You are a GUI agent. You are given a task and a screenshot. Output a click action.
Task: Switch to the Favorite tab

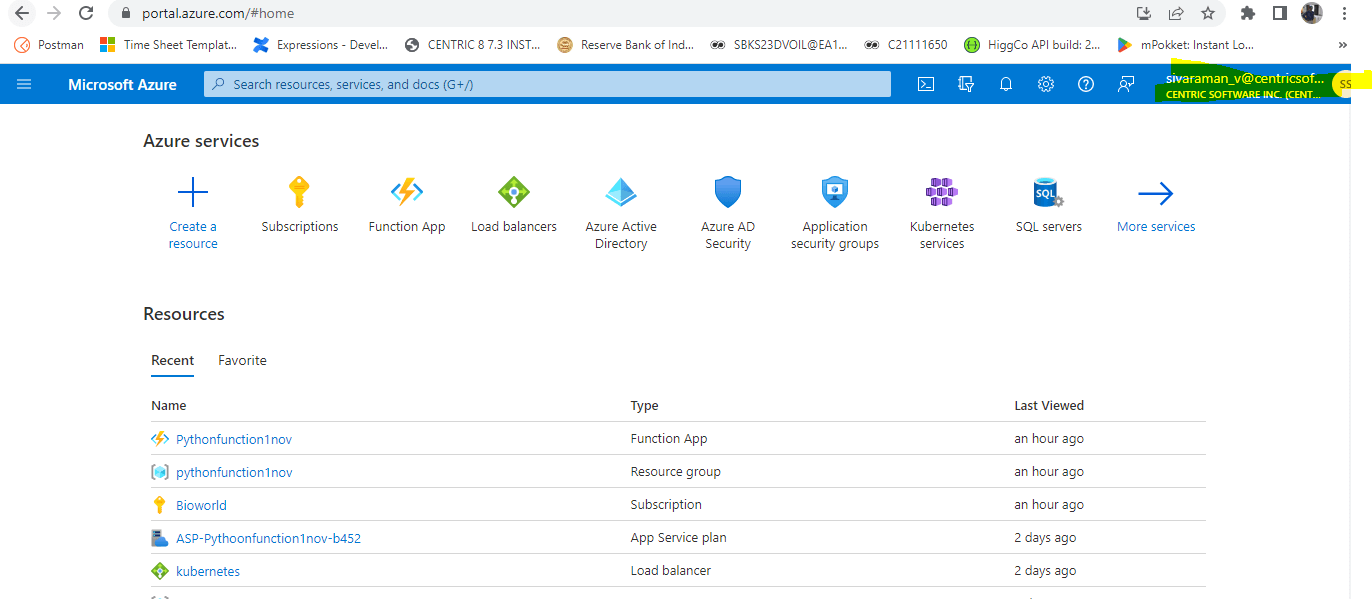point(242,360)
